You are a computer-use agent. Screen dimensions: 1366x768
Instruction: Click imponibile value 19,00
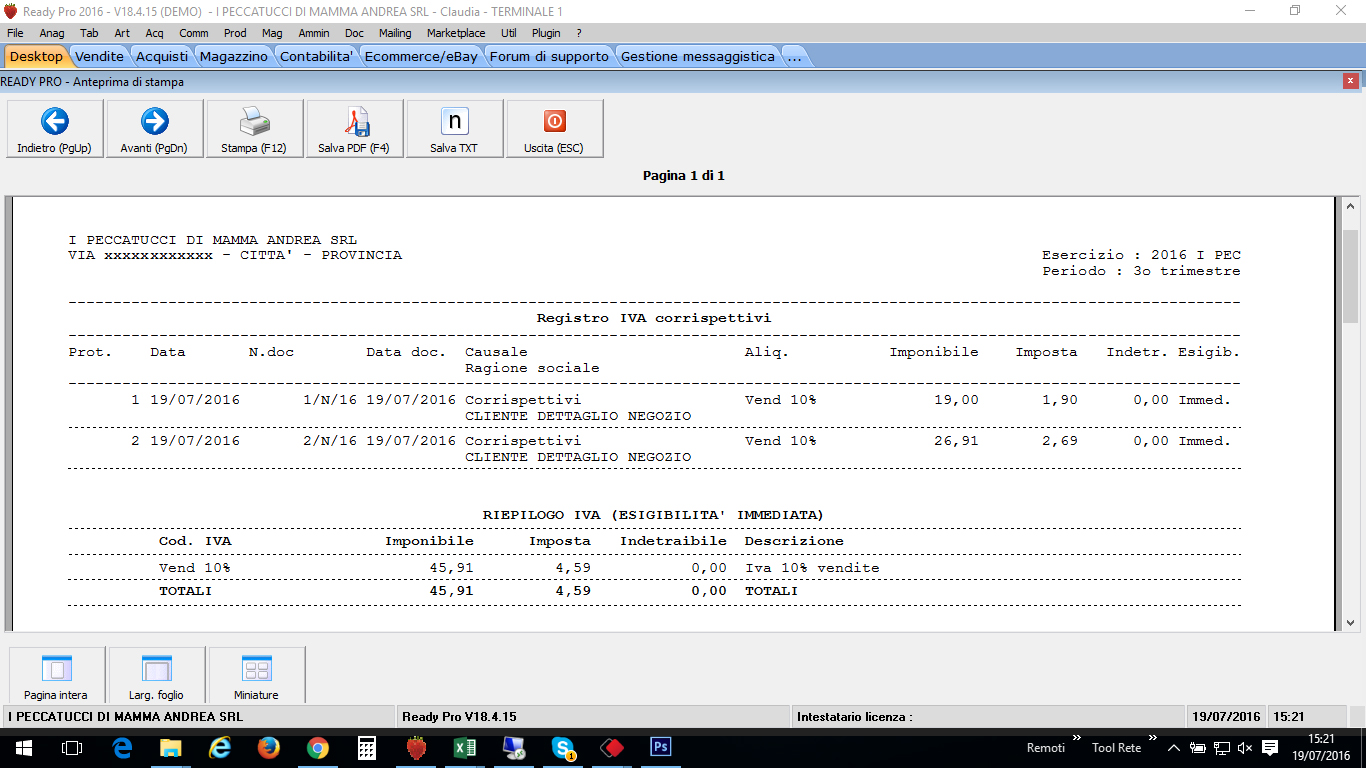pos(956,399)
